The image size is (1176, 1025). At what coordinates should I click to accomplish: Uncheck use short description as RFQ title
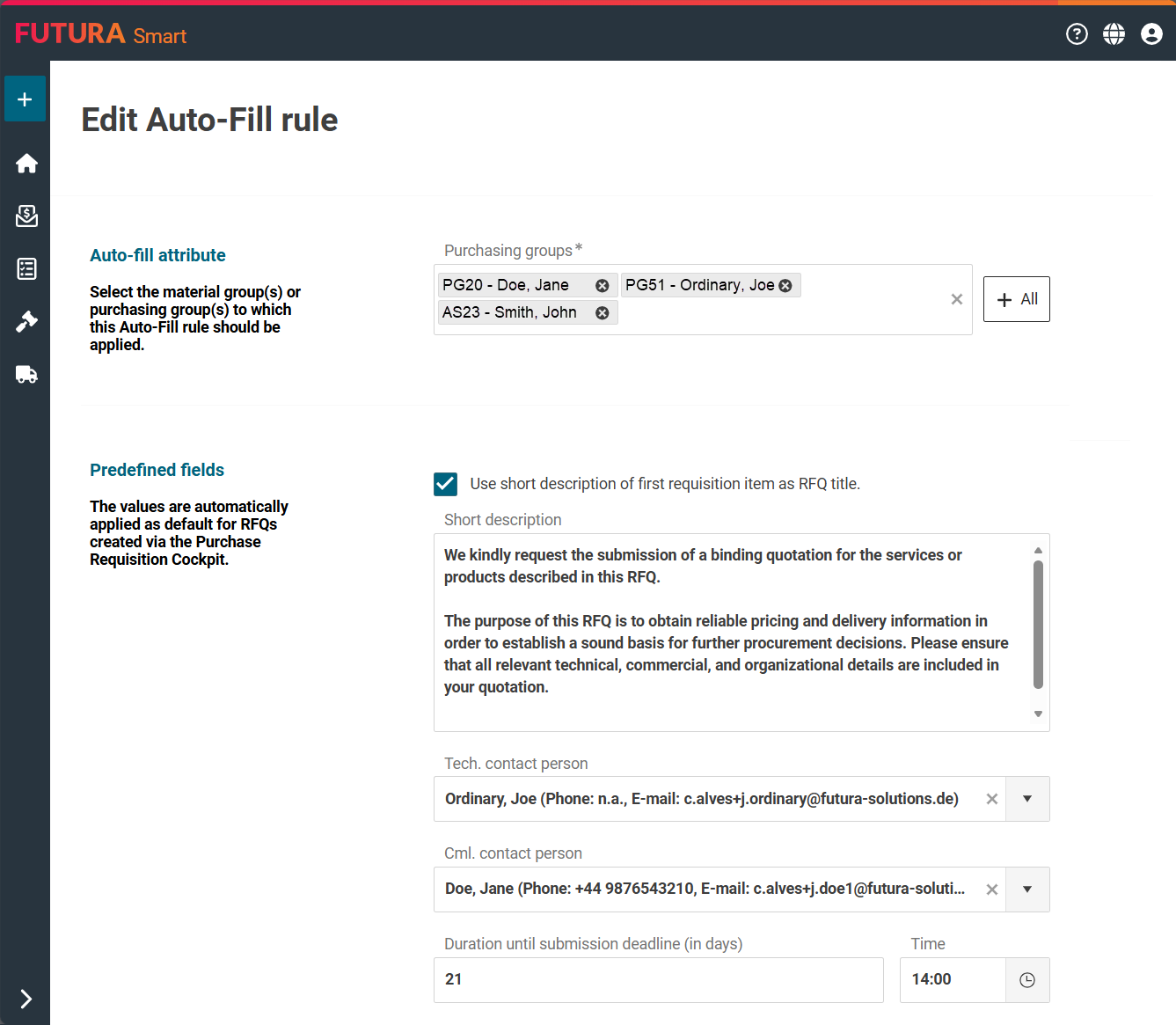click(446, 484)
